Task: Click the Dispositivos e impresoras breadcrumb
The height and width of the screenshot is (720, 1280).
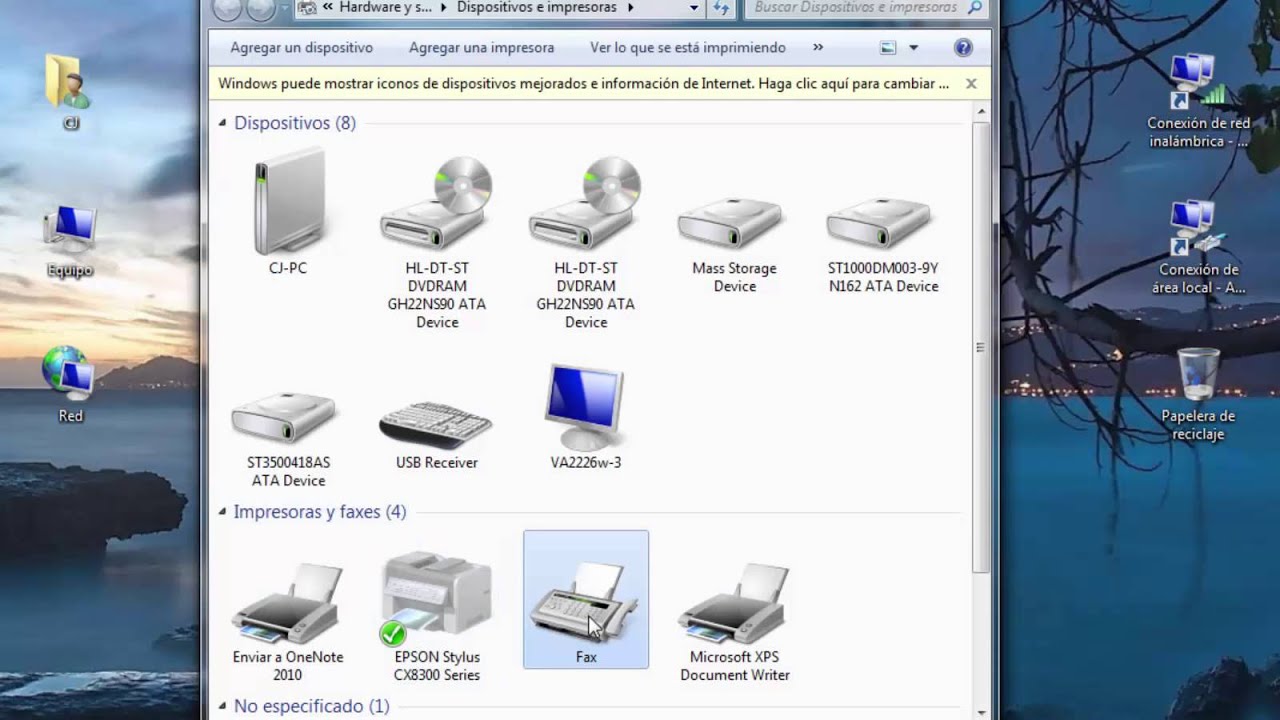Action: coord(538,8)
